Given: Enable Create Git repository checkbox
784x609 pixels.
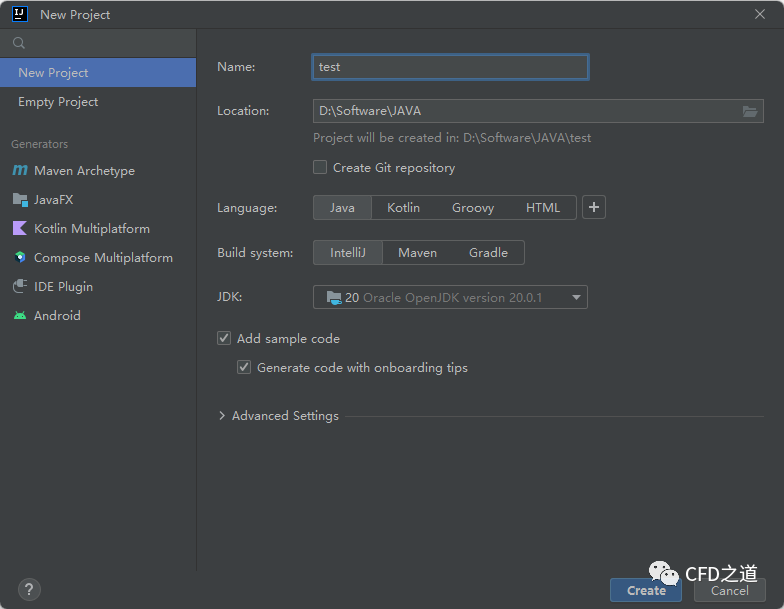Looking at the screenshot, I should coord(320,167).
